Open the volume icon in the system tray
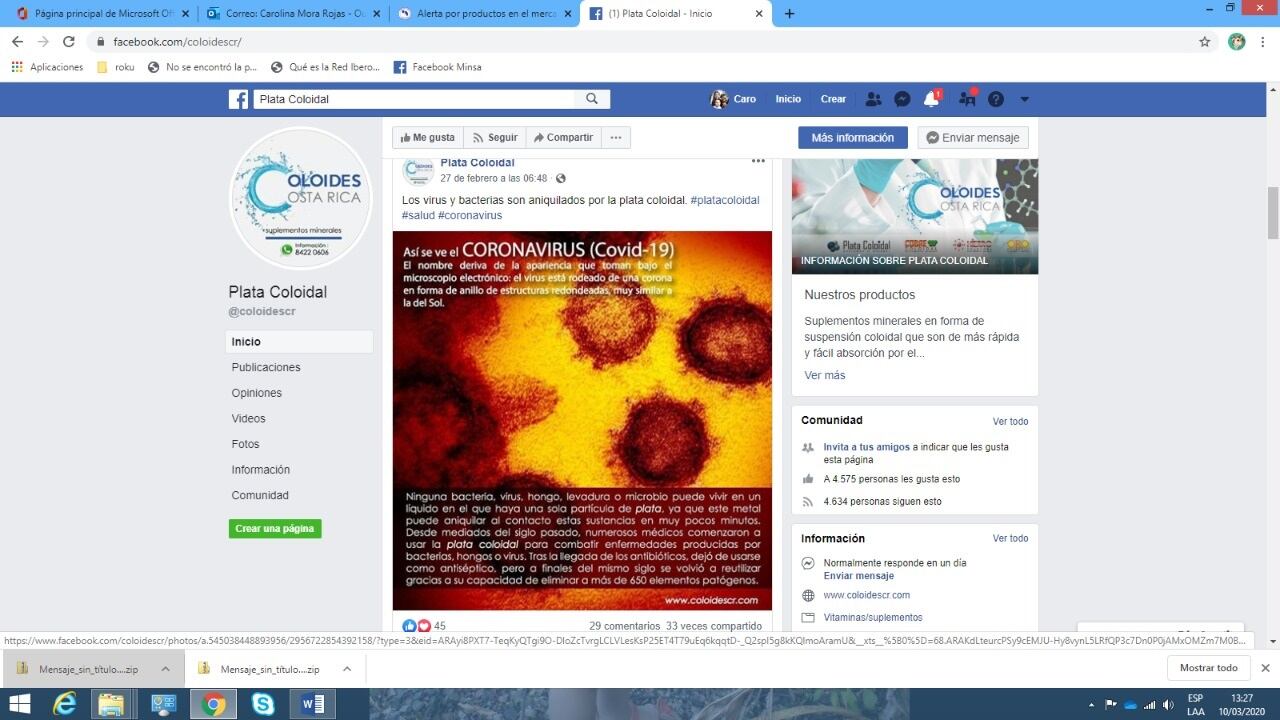Image resolution: width=1280 pixels, height=720 pixels. (1167, 703)
